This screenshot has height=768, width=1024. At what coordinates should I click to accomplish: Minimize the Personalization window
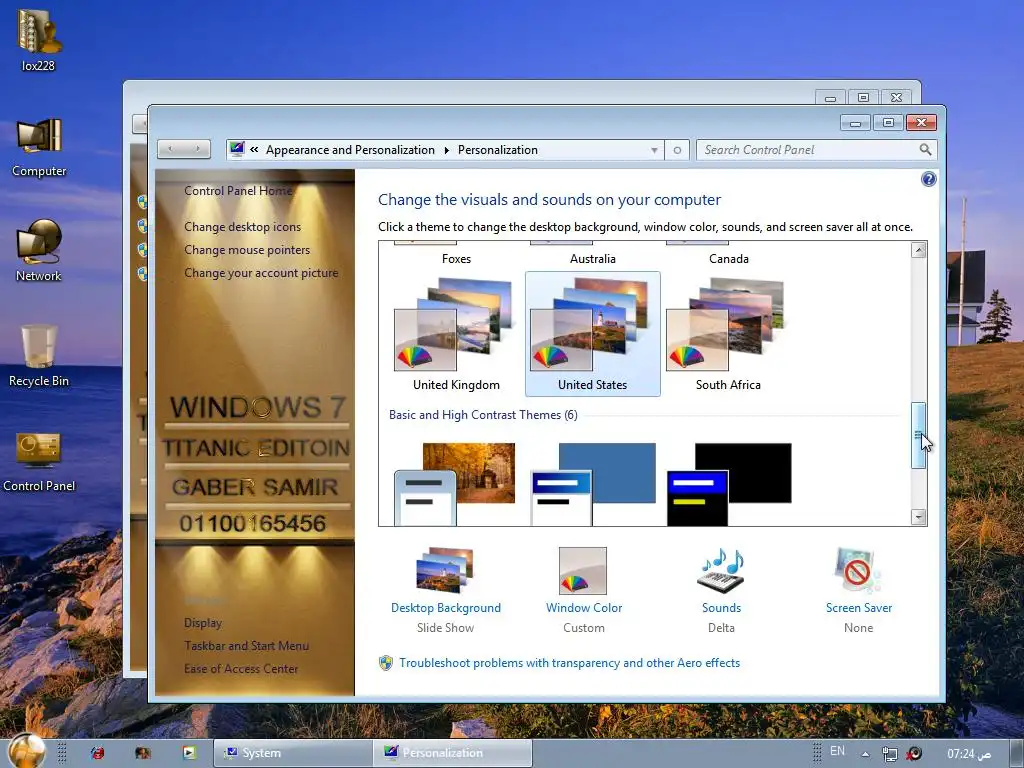point(856,123)
